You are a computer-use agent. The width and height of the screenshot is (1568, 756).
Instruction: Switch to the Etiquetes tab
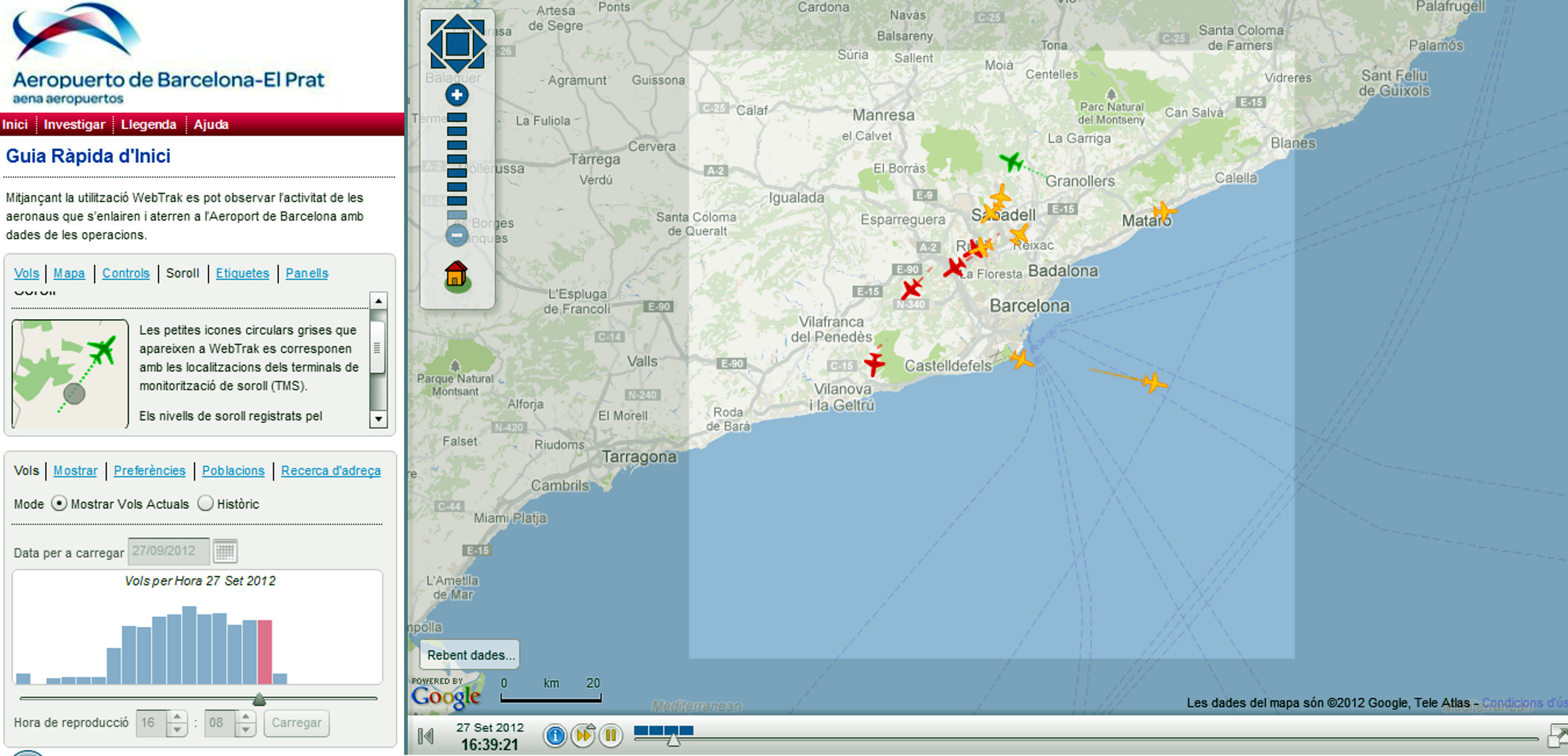click(x=242, y=273)
